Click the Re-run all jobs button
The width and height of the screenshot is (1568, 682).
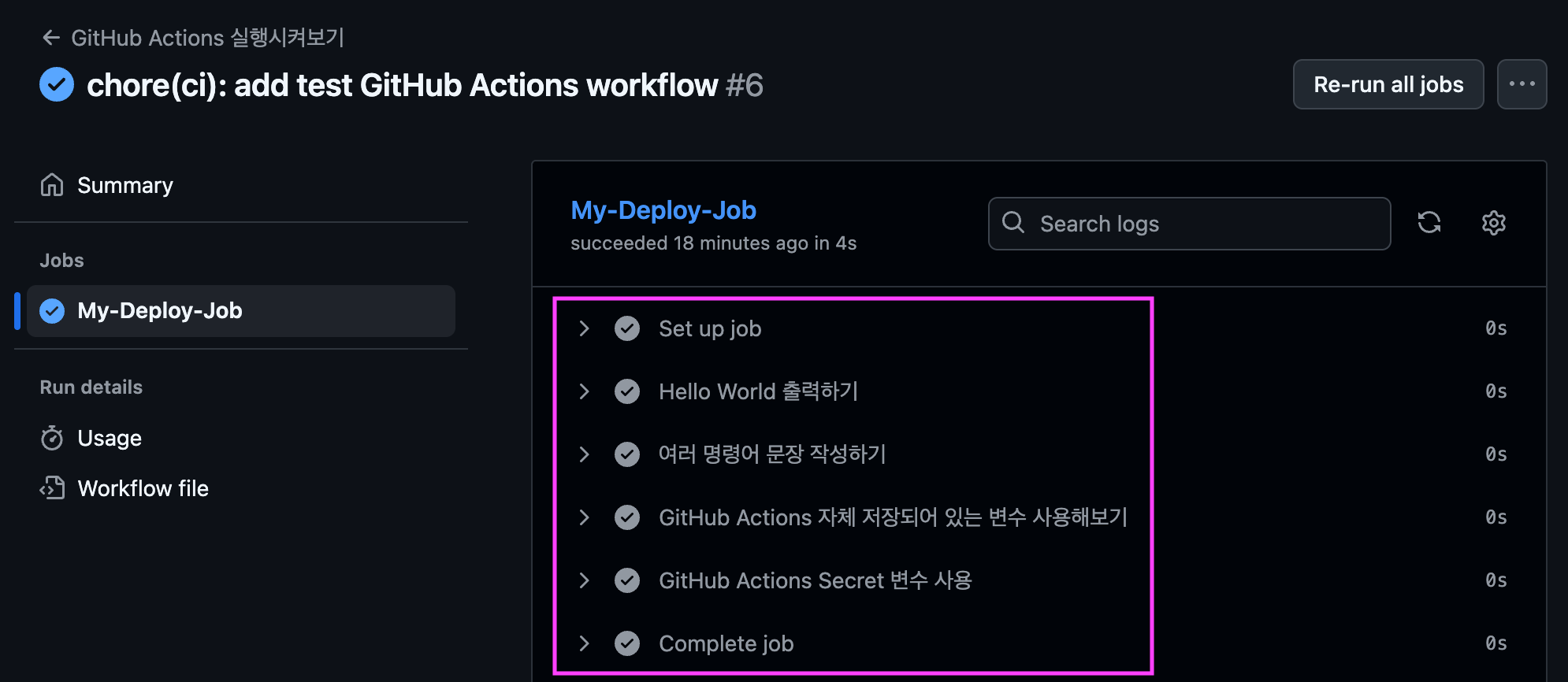1388,84
